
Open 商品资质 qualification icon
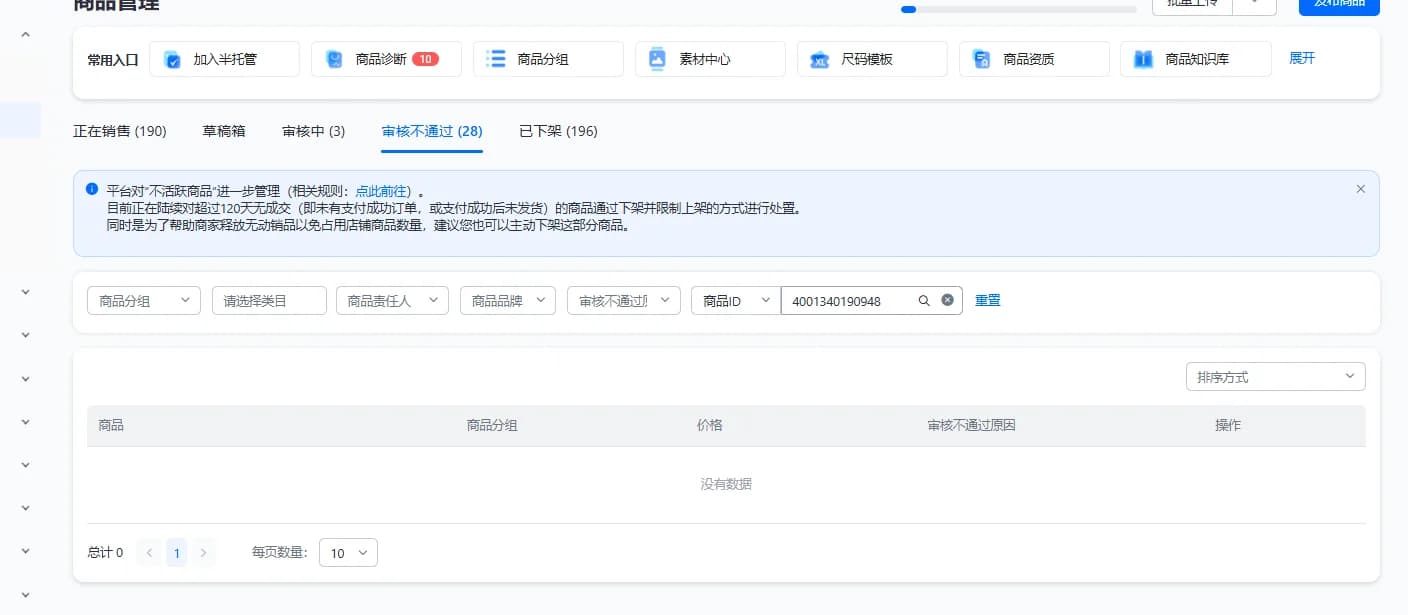(982, 59)
